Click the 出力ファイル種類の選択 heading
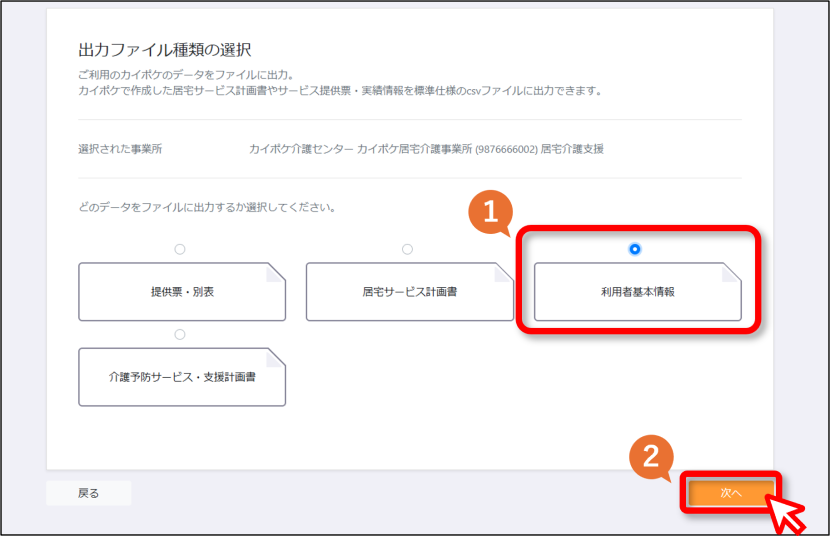 pos(165,50)
